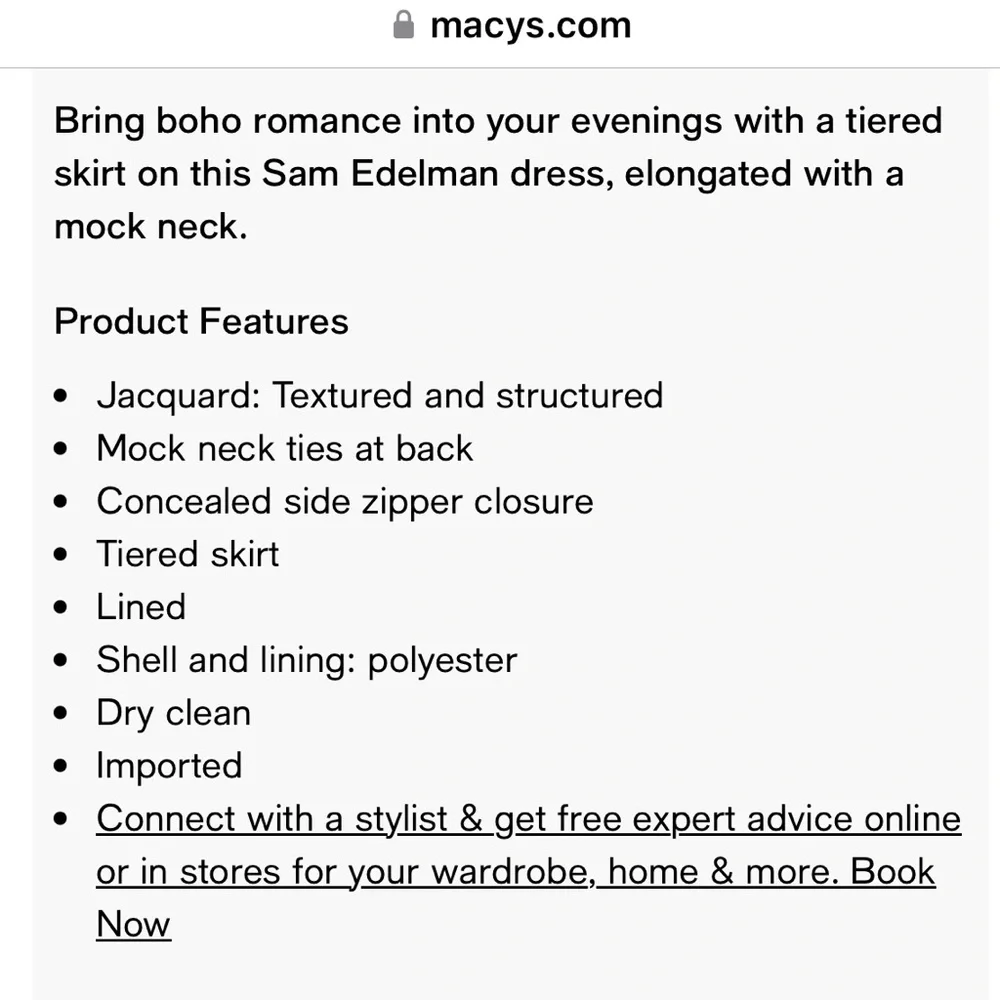This screenshot has width=1000, height=1000.
Task: Click the Dry clean care text
Action: (x=173, y=713)
